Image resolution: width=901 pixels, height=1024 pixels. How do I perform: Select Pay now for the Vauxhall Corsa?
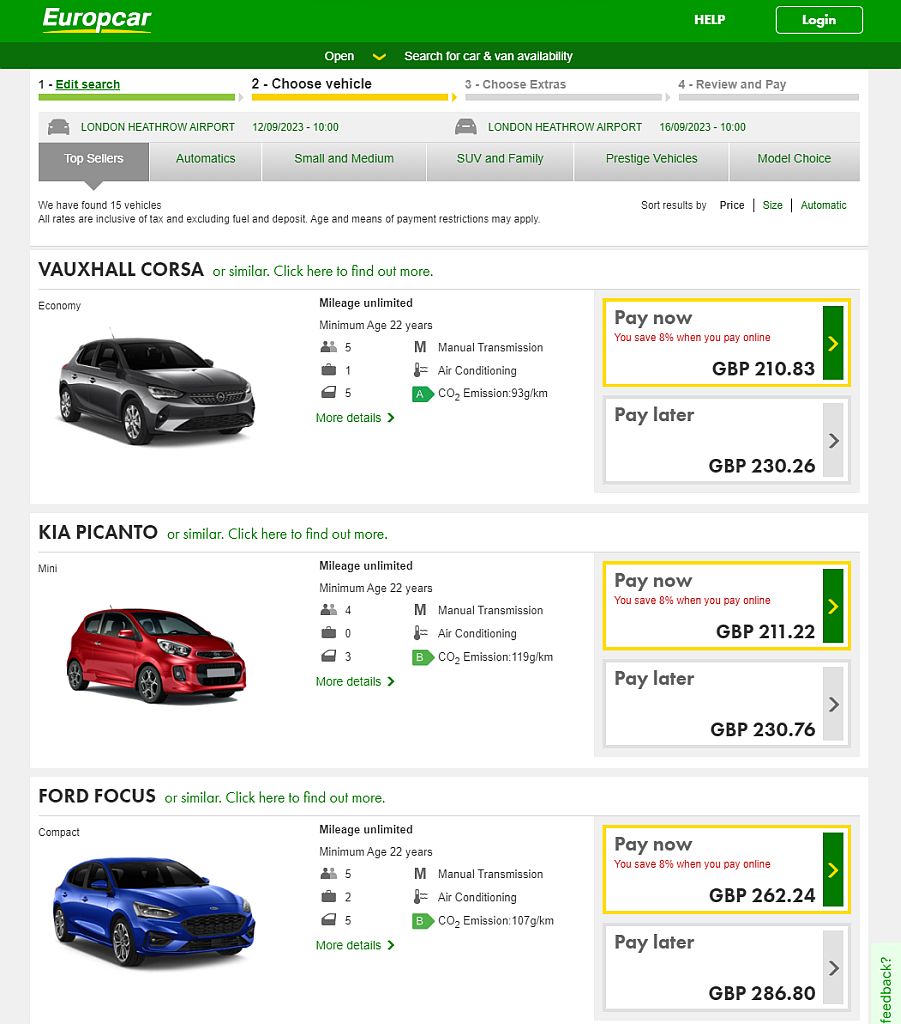click(x=725, y=343)
